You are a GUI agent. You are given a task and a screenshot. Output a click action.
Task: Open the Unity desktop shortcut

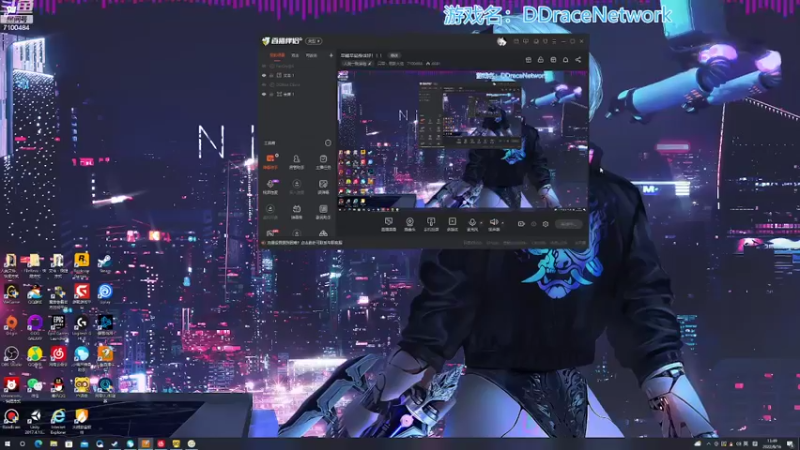tap(35, 421)
